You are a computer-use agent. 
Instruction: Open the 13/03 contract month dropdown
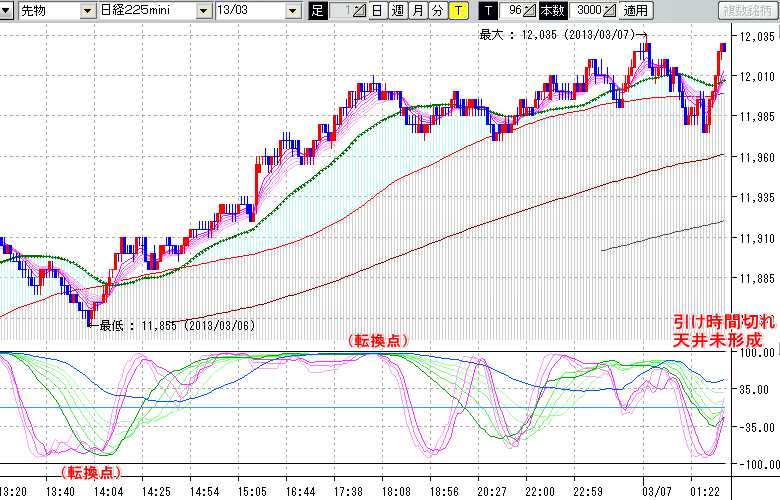point(292,11)
